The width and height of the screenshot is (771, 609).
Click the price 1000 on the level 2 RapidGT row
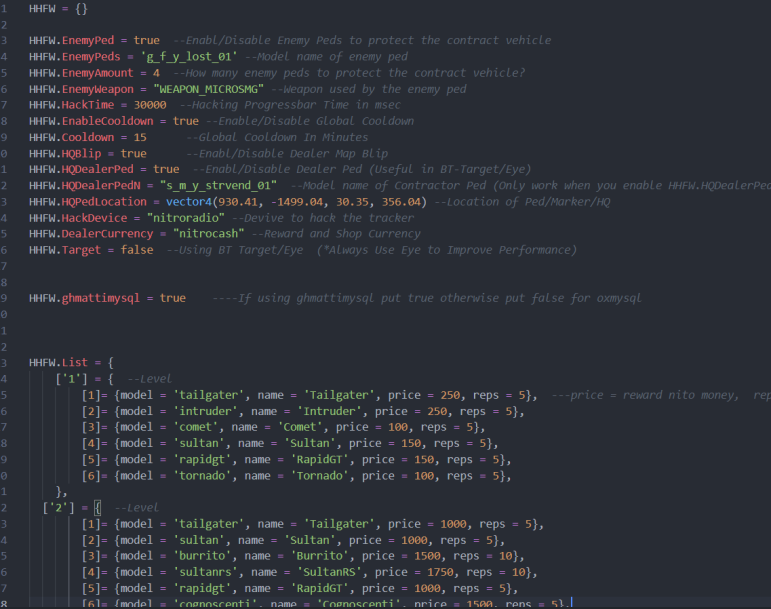point(427,588)
